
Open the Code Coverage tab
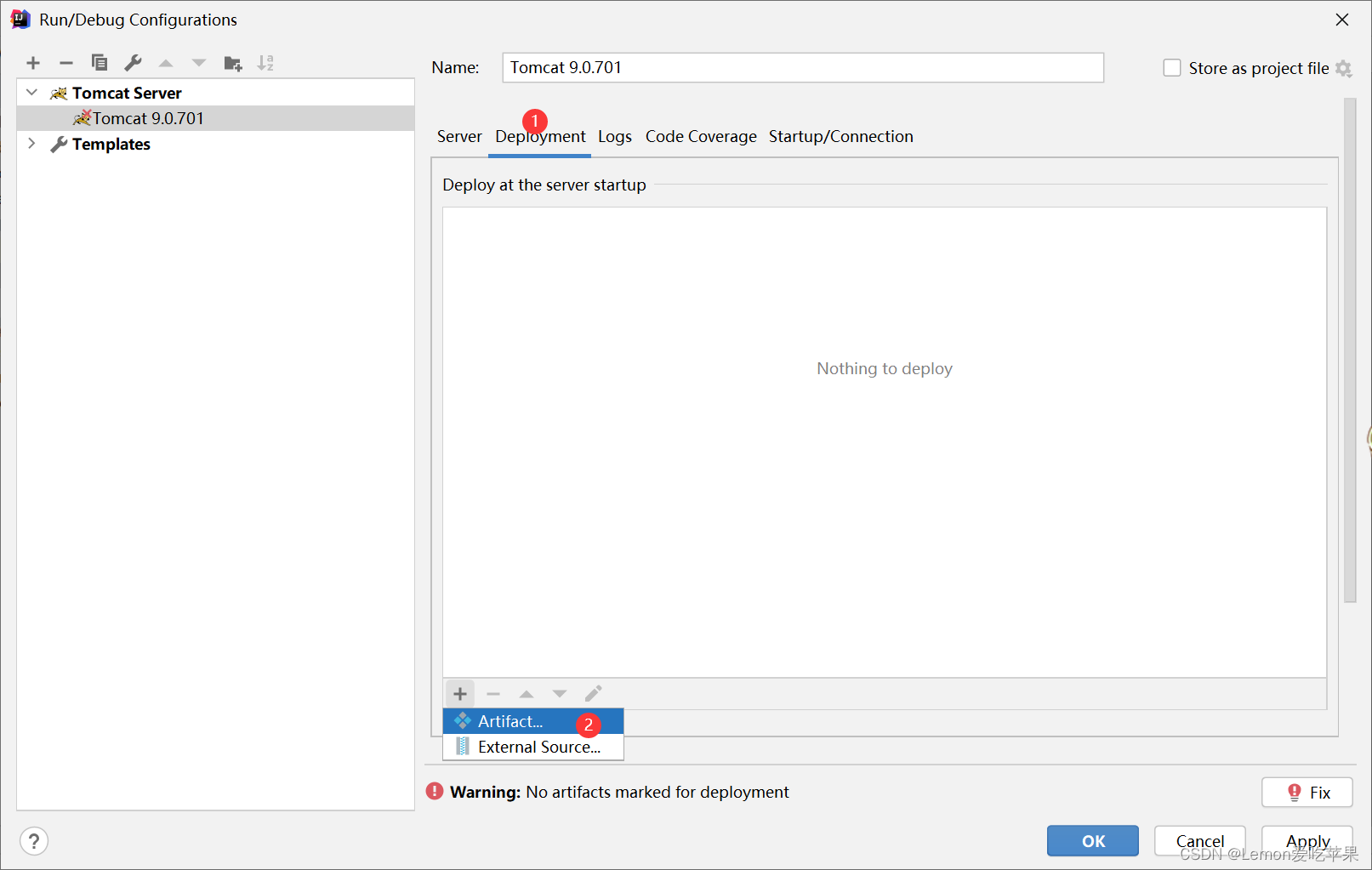[x=701, y=137]
